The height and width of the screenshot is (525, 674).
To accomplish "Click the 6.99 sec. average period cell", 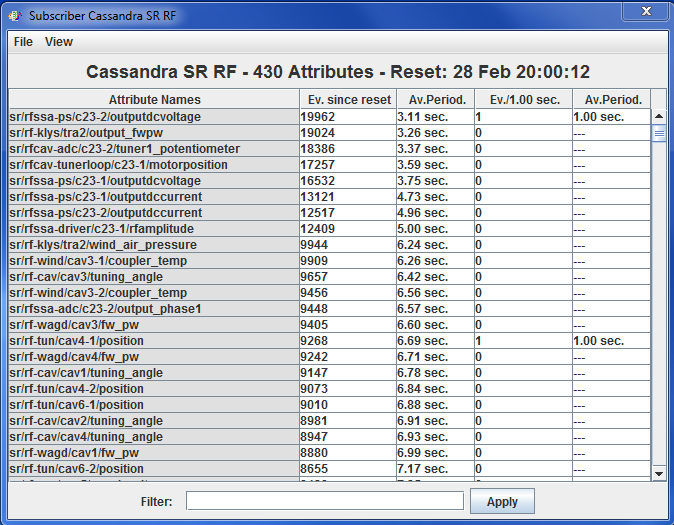I will point(436,453).
